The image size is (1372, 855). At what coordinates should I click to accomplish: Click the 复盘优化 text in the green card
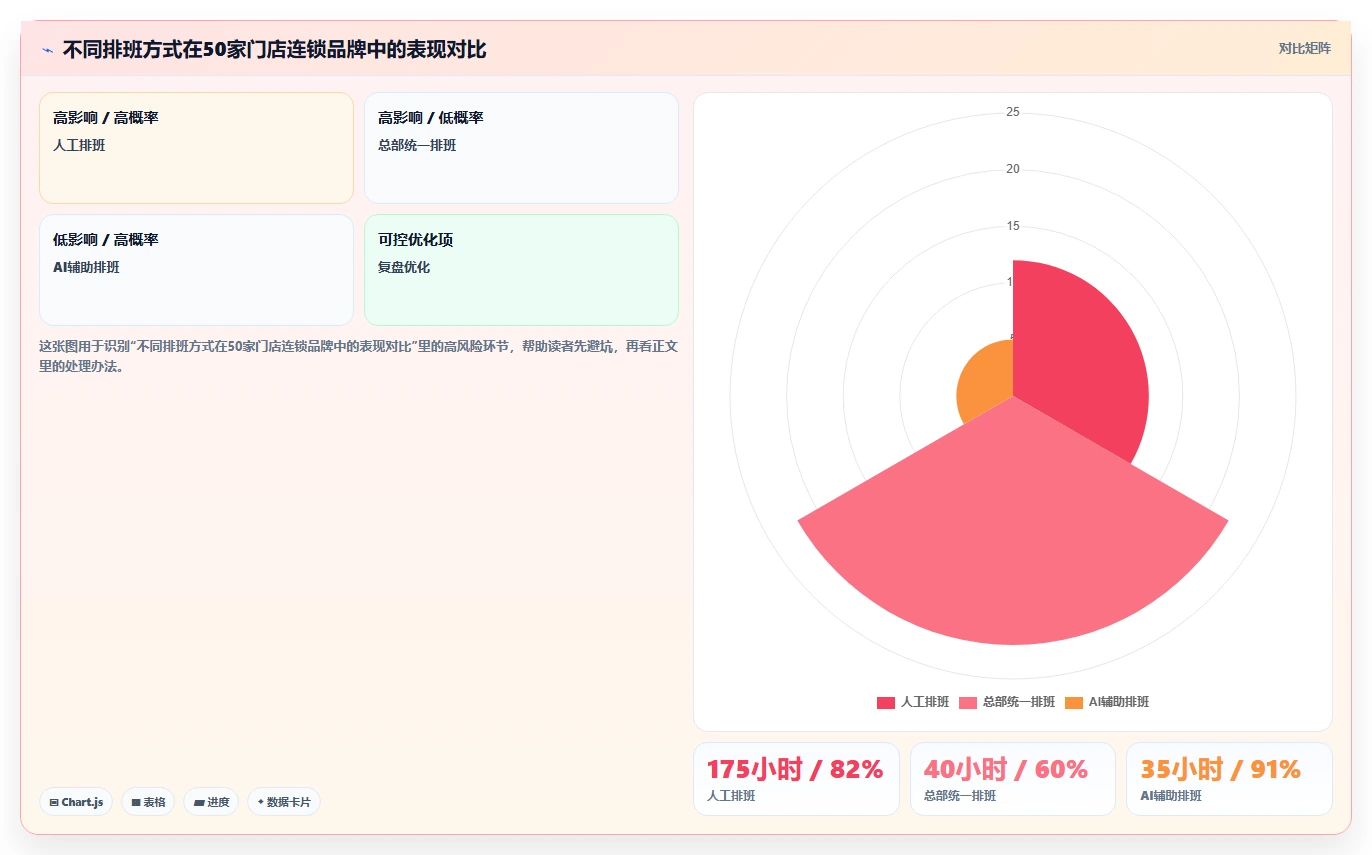[404, 268]
